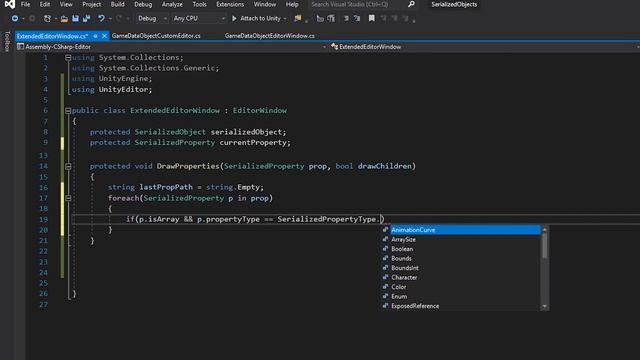
Task: Open the Extensions menu
Action: tap(230, 4)
